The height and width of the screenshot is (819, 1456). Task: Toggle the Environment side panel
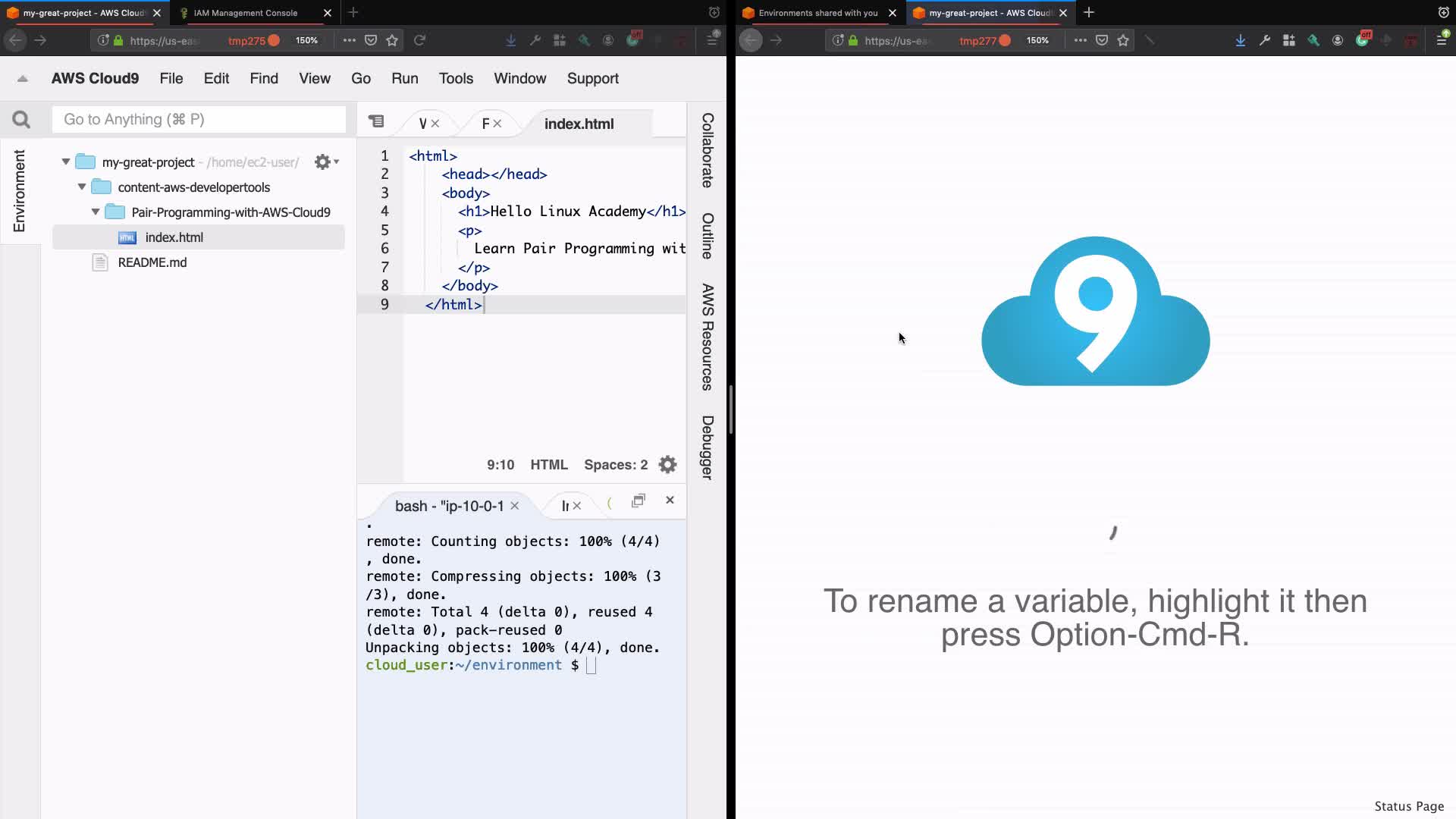19,190
